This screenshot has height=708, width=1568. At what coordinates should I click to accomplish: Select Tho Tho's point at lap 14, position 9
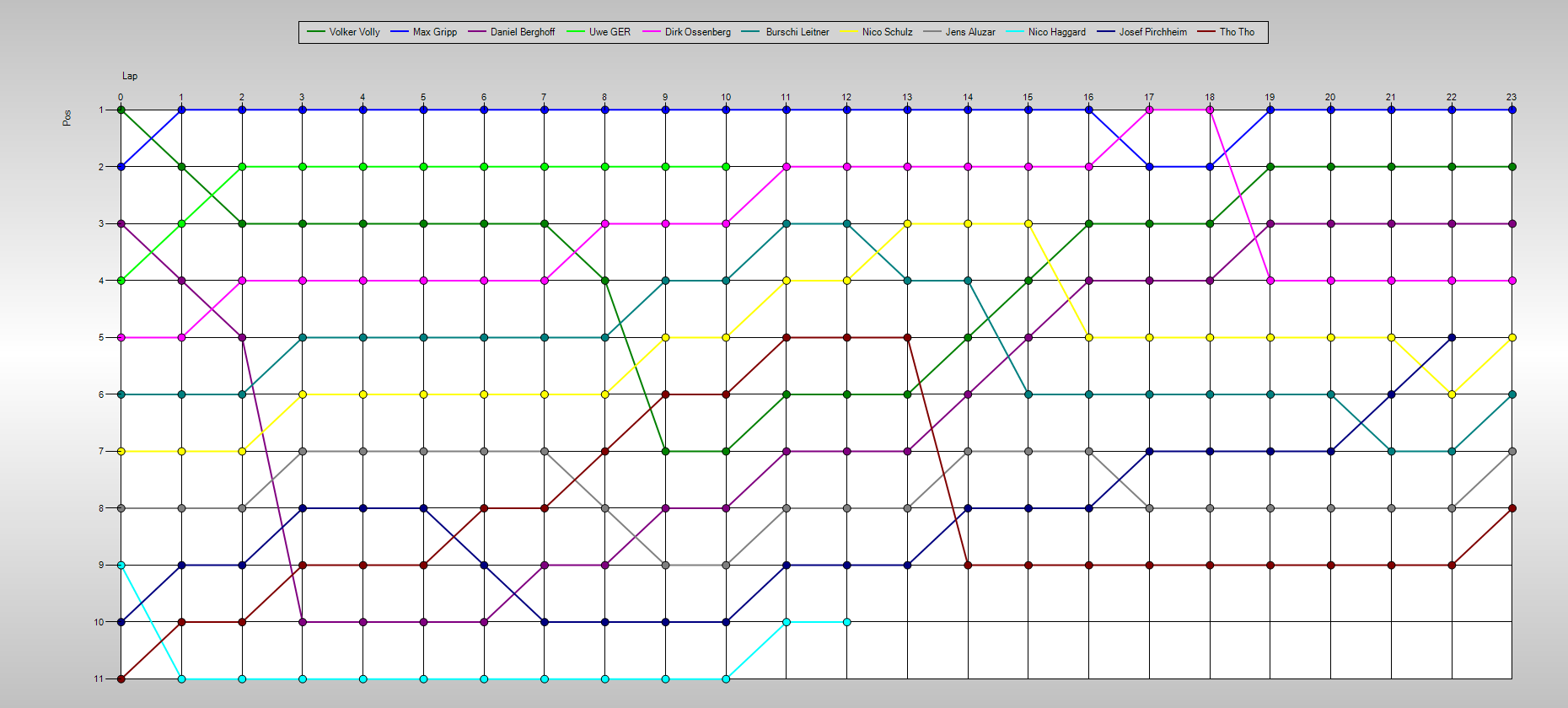(968, 565)
